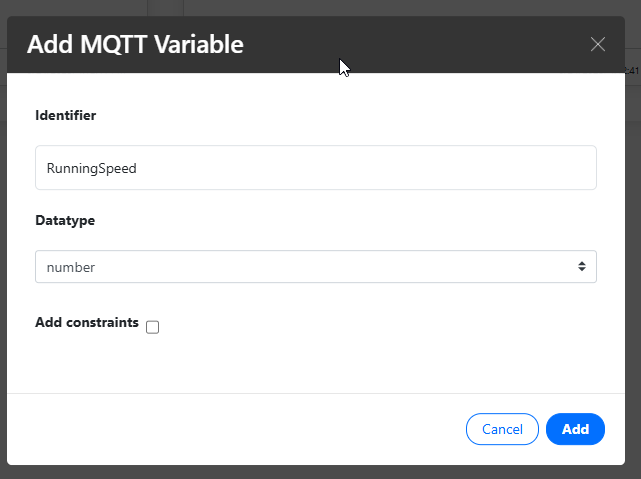Click the empty white area under Add constraints

[316, 364]
